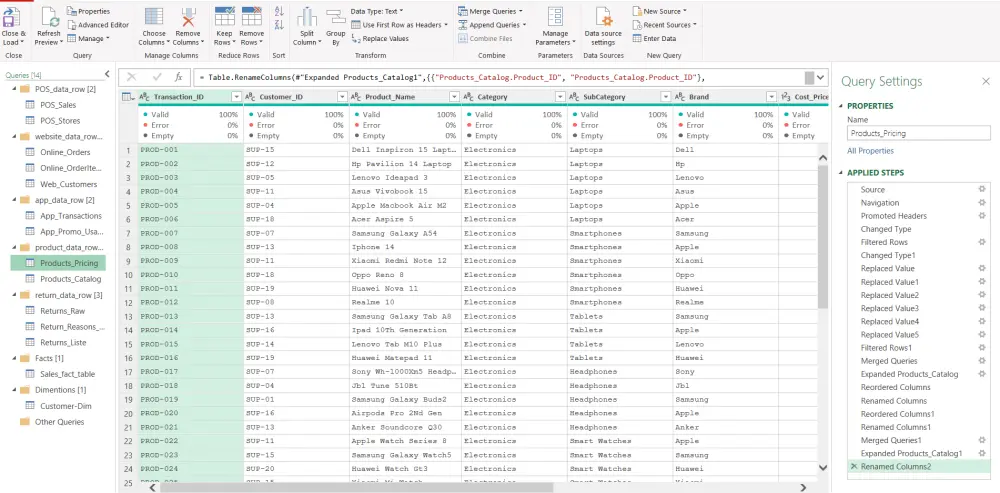Open gear settings for Merged Queries1 step
This screenshot has width=1000, height=493.
coord(982,440)
